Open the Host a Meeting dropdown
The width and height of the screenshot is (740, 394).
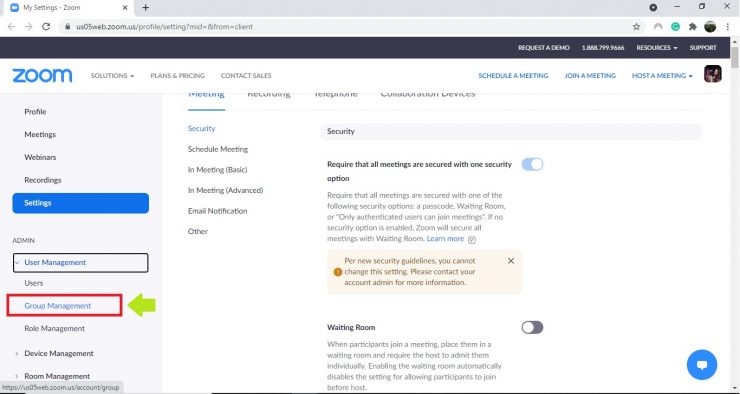tap(662, 75)
